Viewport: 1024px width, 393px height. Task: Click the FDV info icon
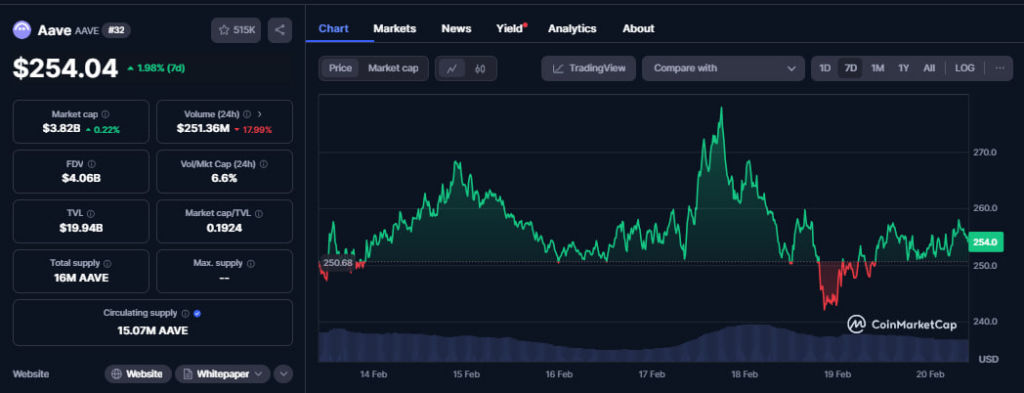[x=91, y=165]
